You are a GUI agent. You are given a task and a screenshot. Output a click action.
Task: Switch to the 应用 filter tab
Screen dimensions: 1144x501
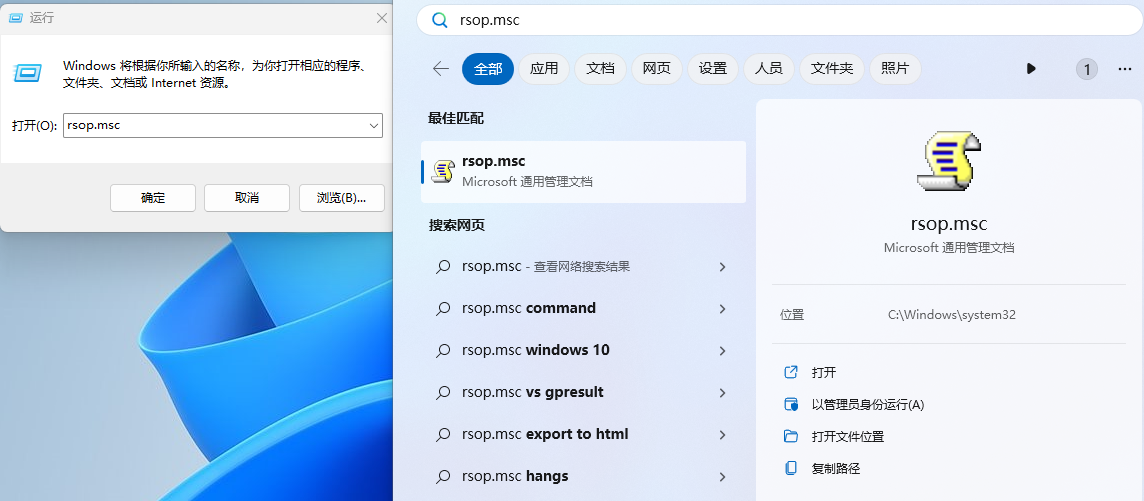[x=544, y=69]
